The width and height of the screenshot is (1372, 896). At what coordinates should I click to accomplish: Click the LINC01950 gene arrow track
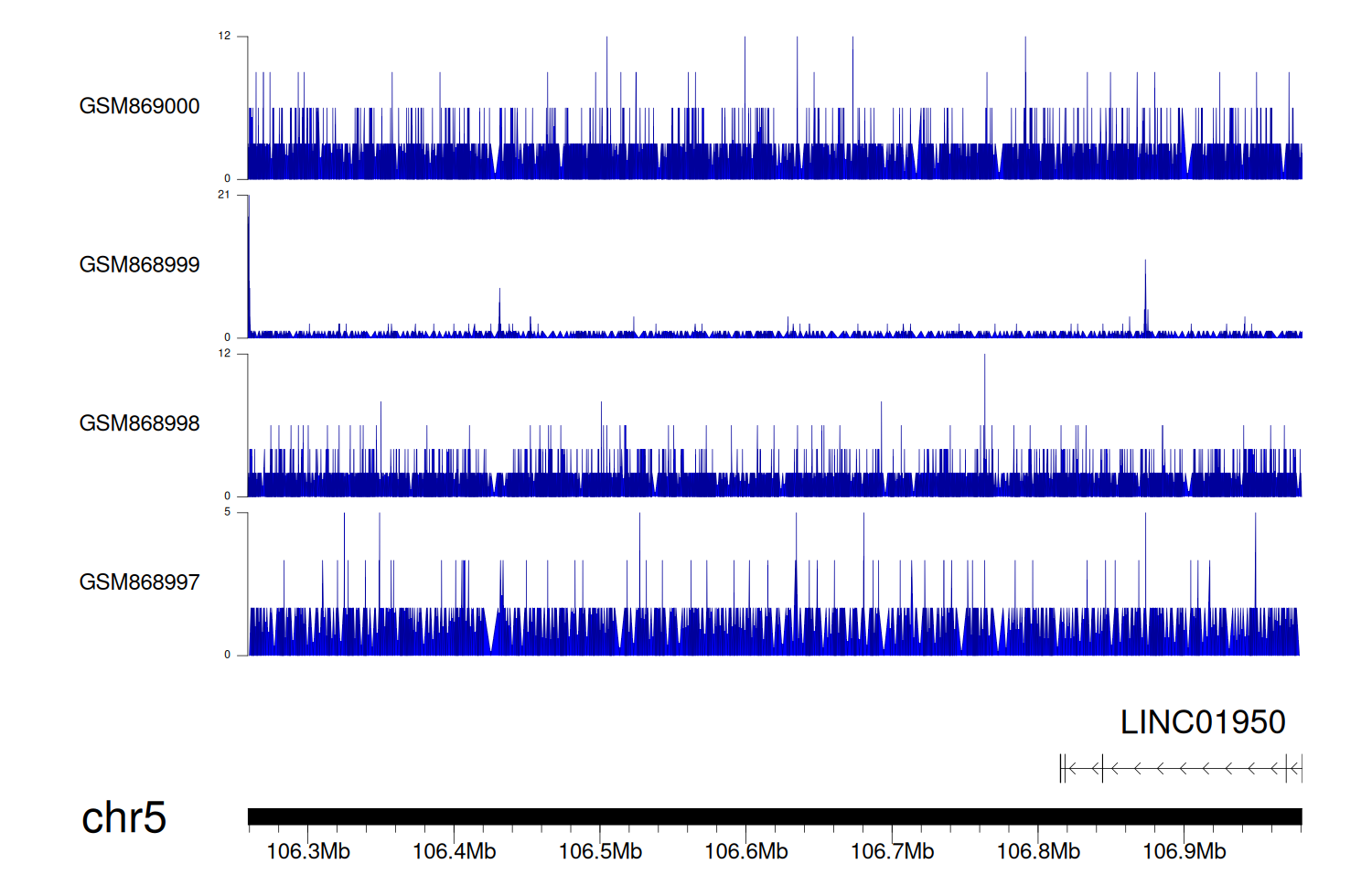[x=1181, y=769]
